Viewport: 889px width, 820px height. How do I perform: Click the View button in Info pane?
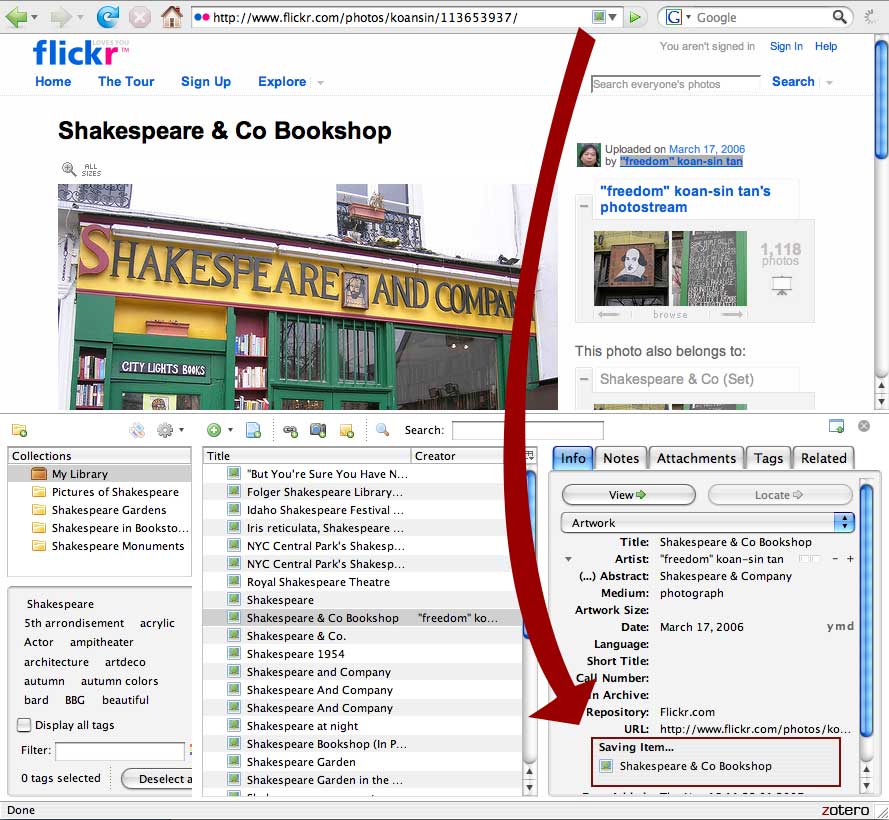pyautogui.click(x=628, y=495)
